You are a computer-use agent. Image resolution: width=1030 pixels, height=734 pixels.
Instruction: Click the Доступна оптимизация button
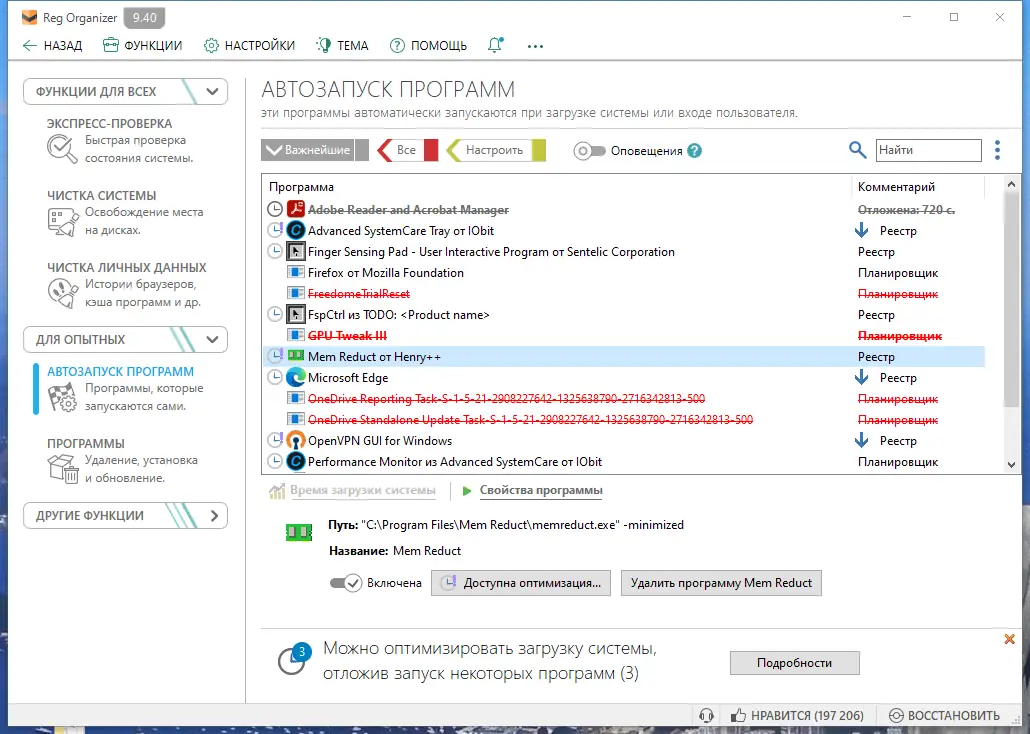tap(521, 583)
